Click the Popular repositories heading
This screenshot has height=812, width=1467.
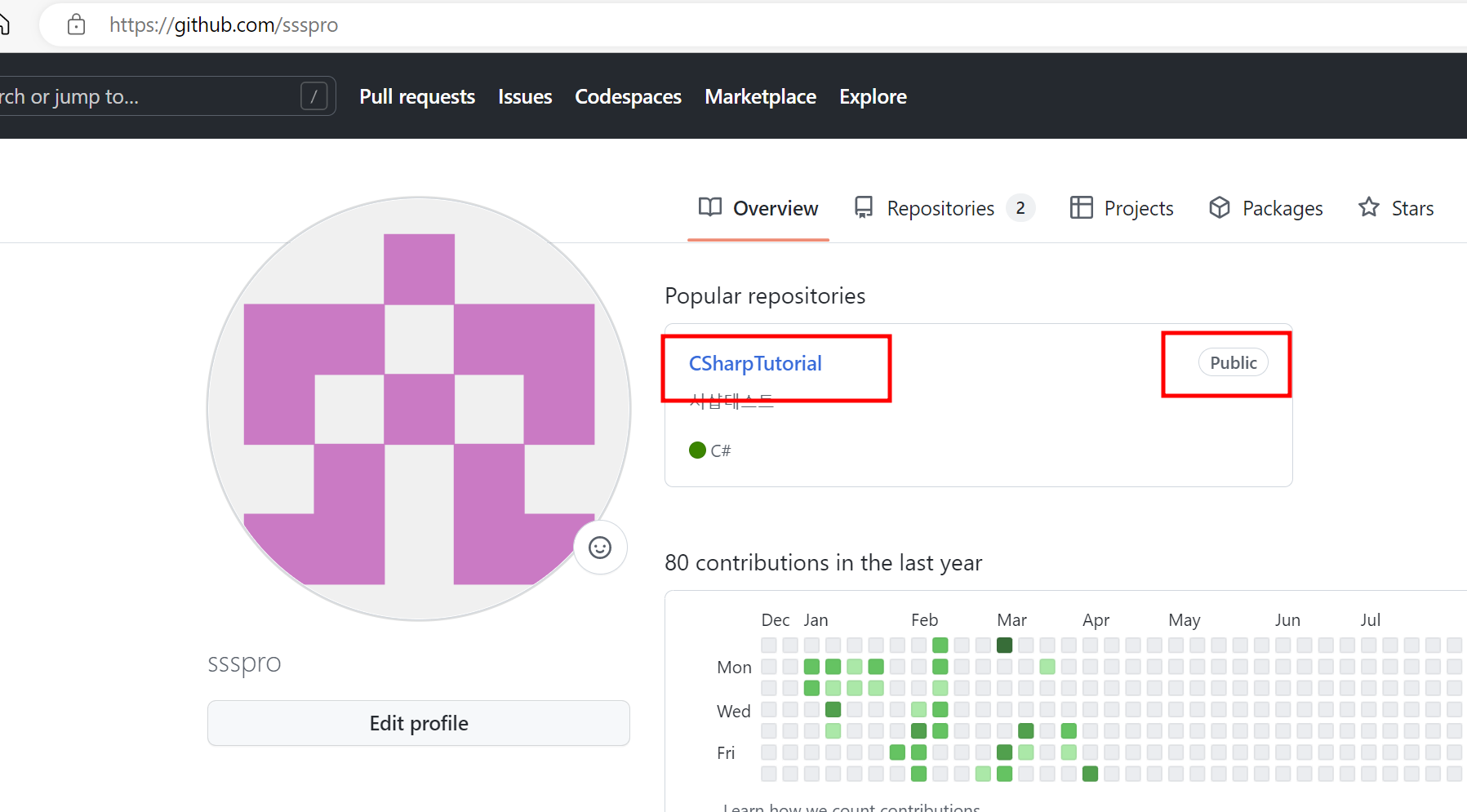pyautogui.click(x=765, y=295)
